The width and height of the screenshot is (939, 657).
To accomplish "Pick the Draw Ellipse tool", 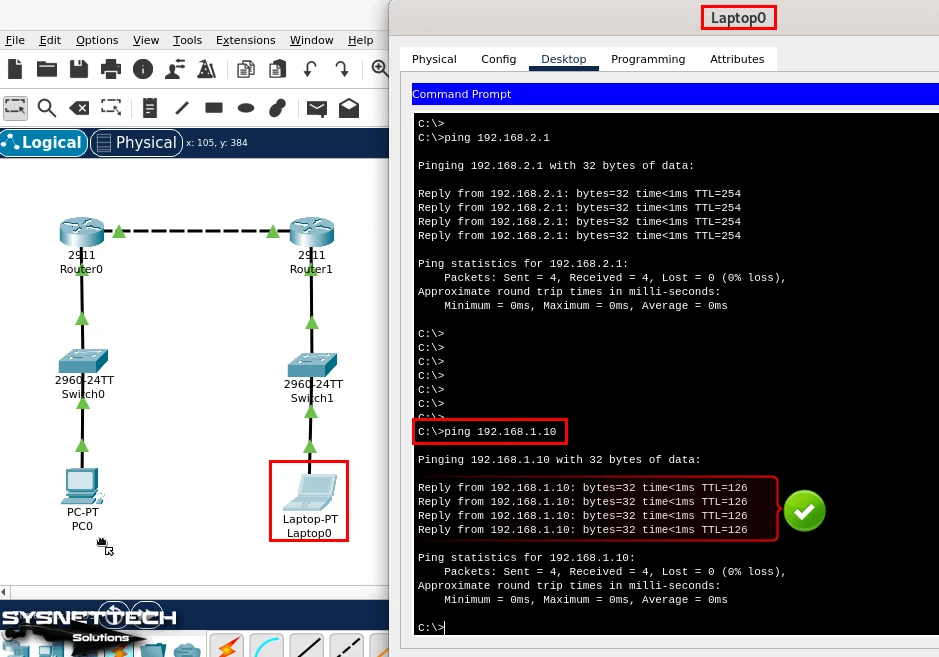I will click(245, 108).
